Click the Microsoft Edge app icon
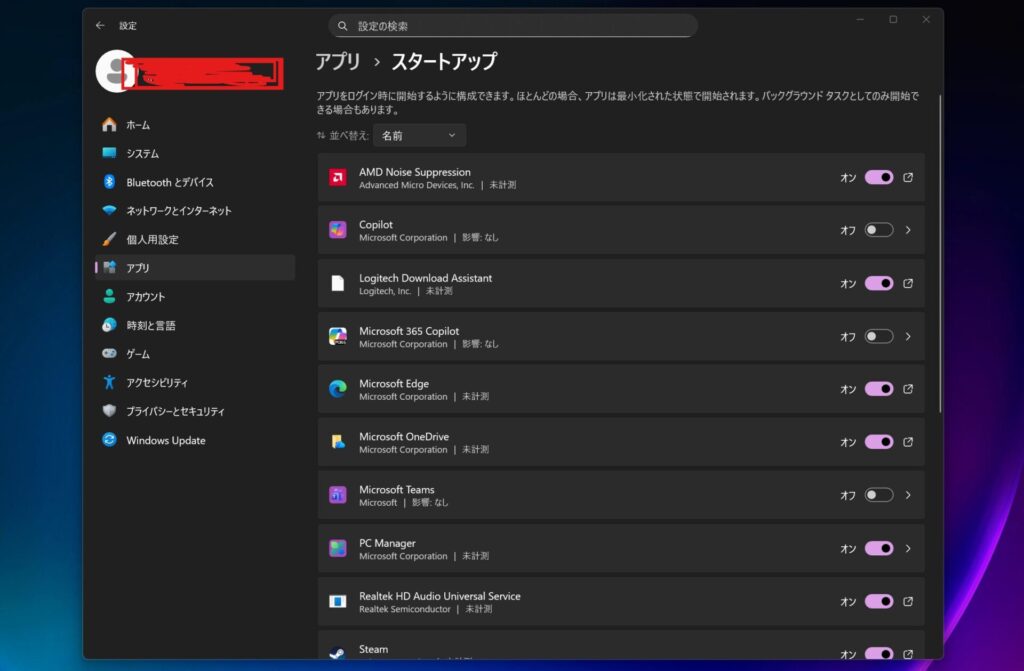Viewport: 1024px width, 671px height. 337,390
